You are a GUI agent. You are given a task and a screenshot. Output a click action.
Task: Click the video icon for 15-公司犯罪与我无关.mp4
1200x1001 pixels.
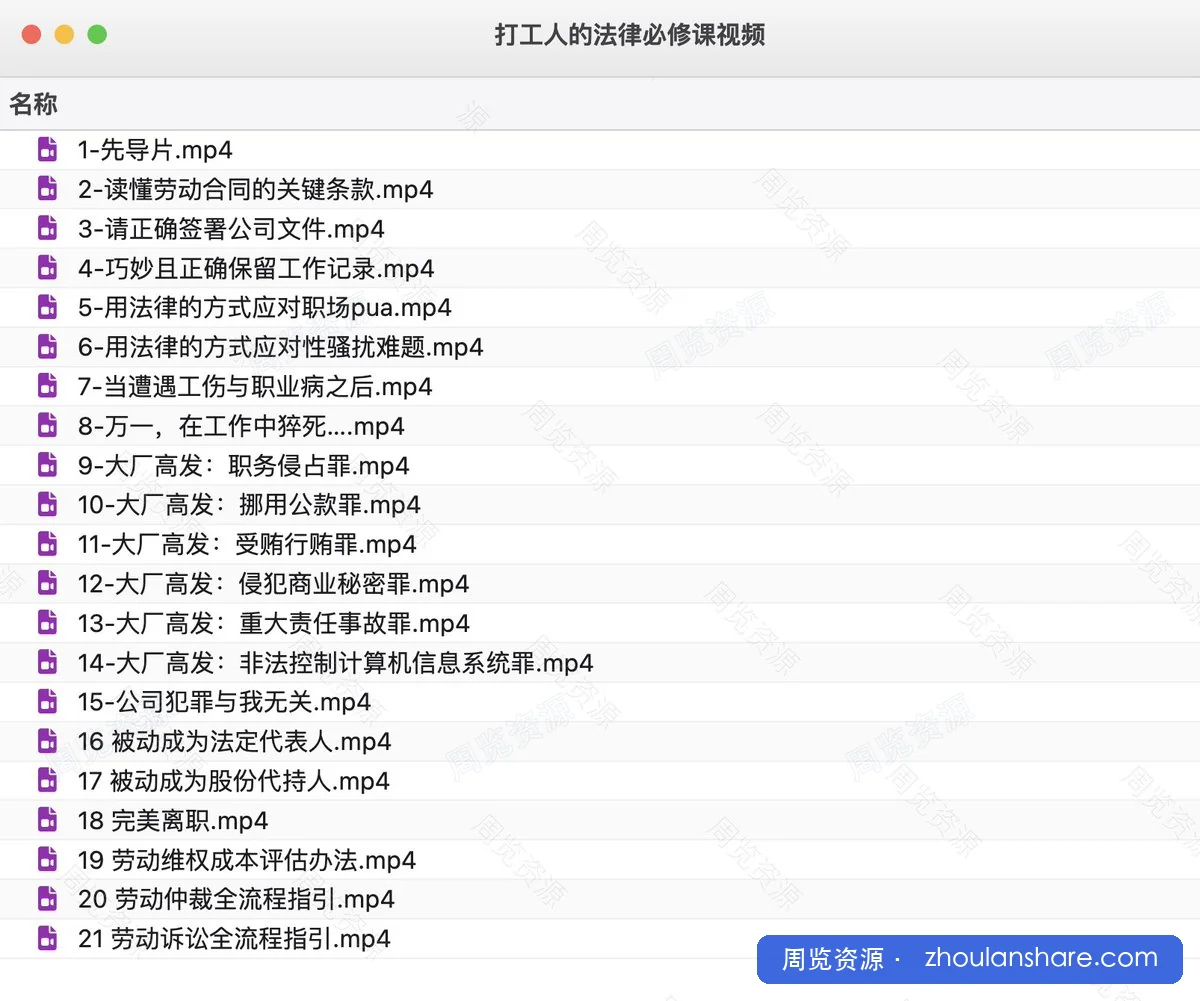47,702
